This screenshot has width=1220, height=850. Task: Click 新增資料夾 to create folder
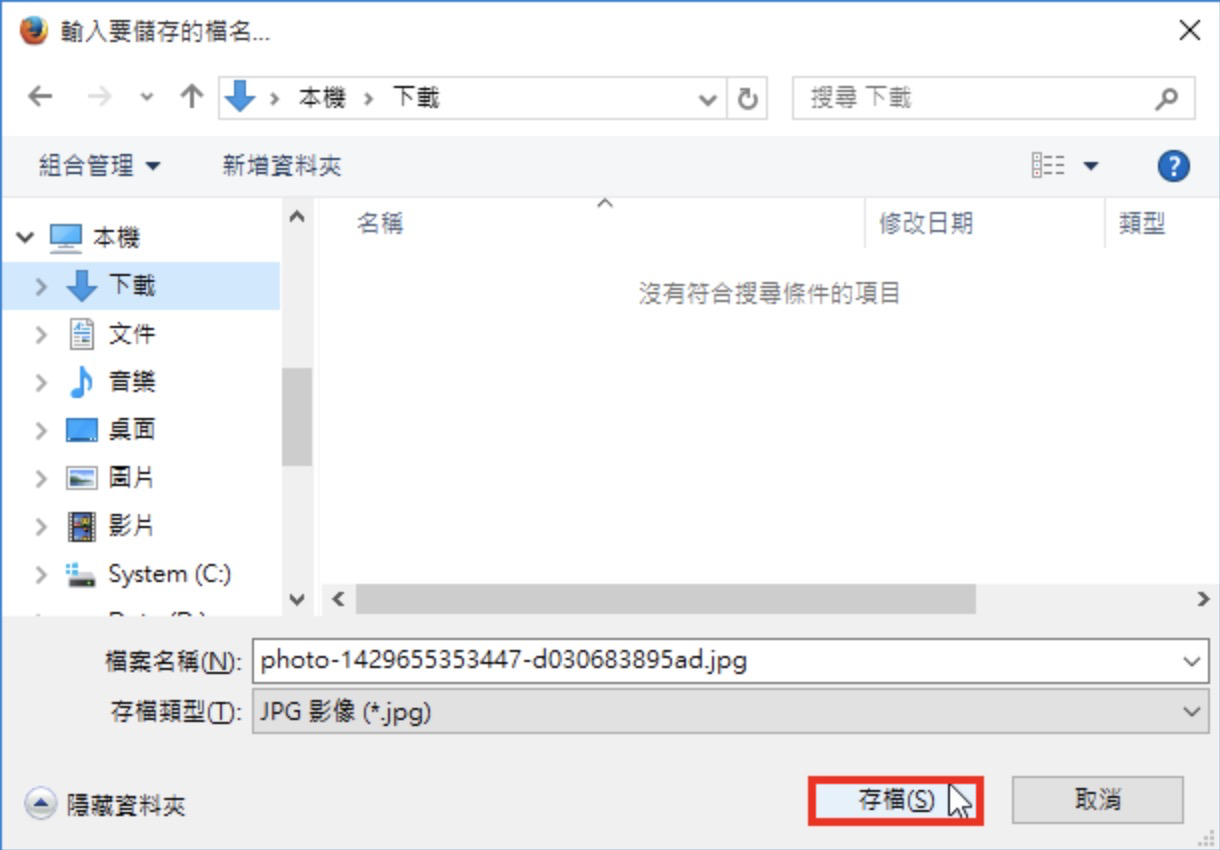click(282, 166)
